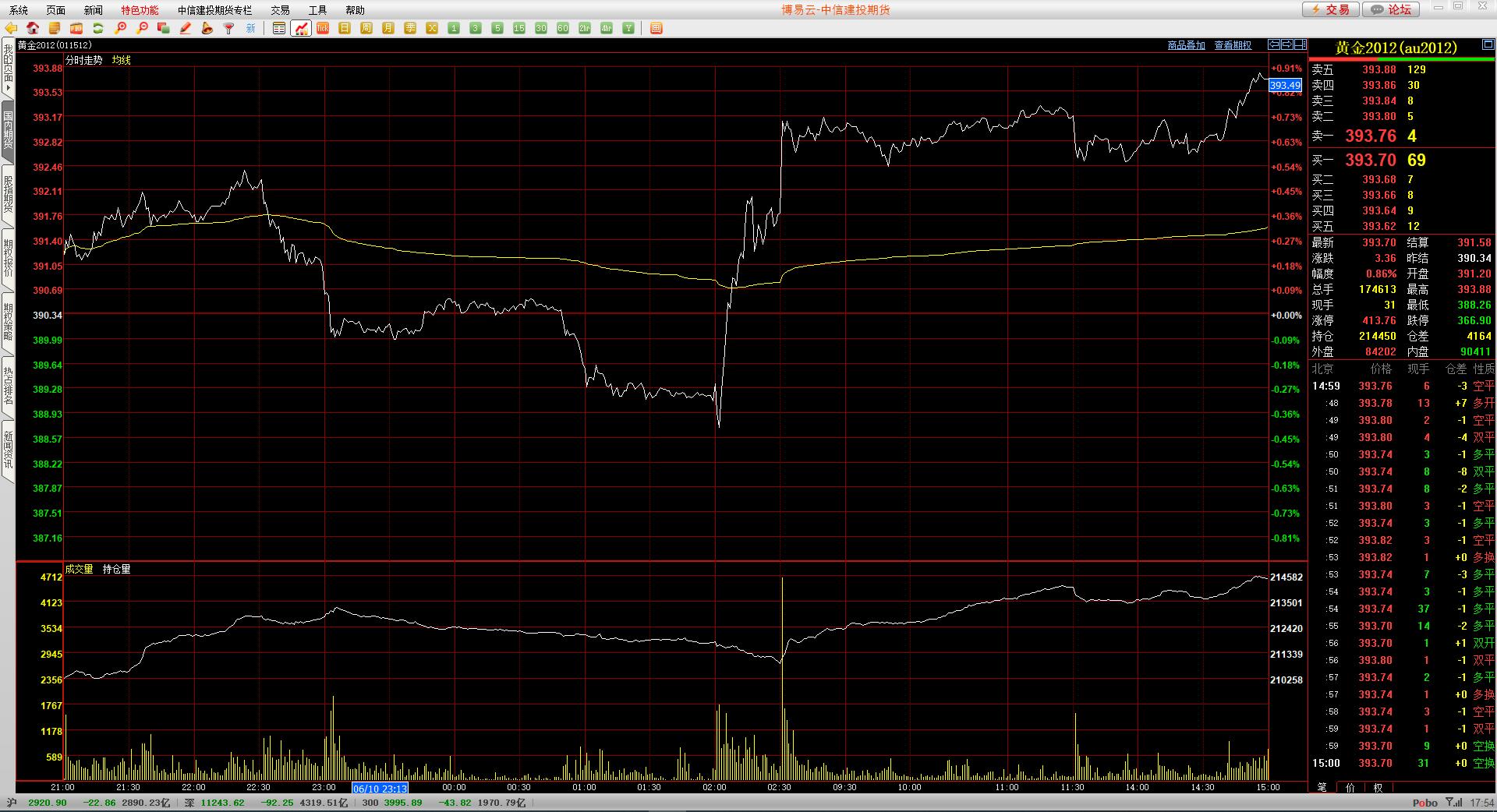Click the 交易 trade button

[1331, 9]
